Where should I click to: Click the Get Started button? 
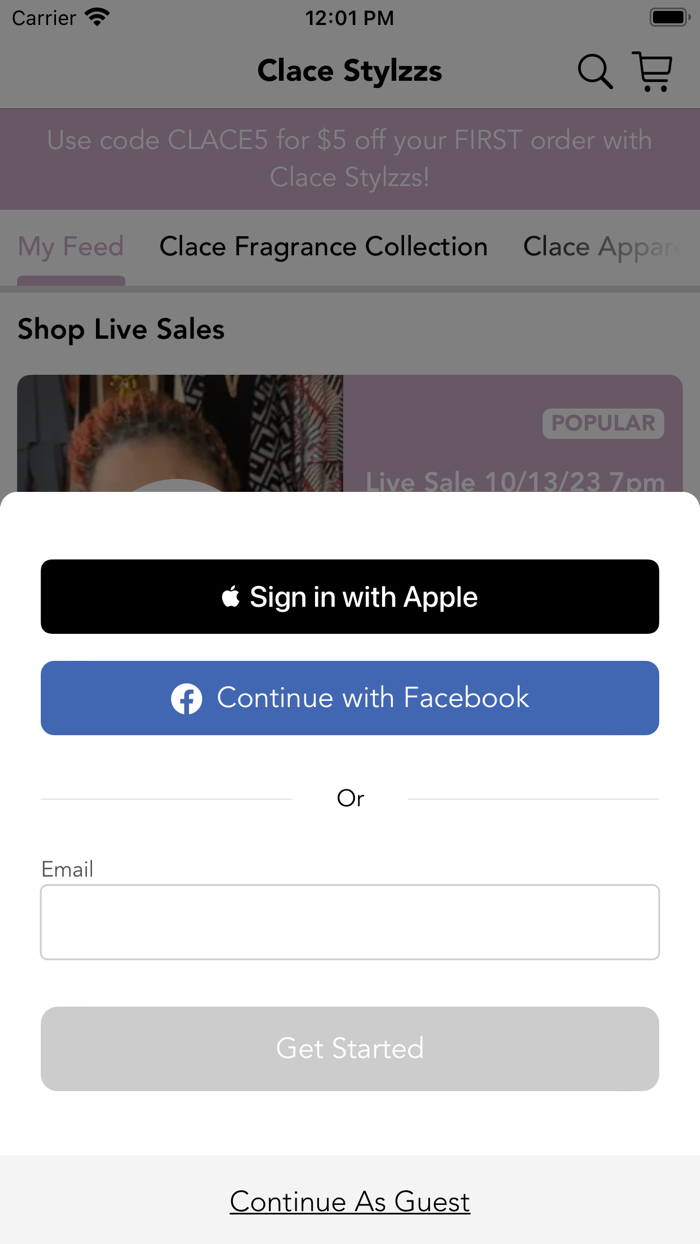pos(350,1048)
